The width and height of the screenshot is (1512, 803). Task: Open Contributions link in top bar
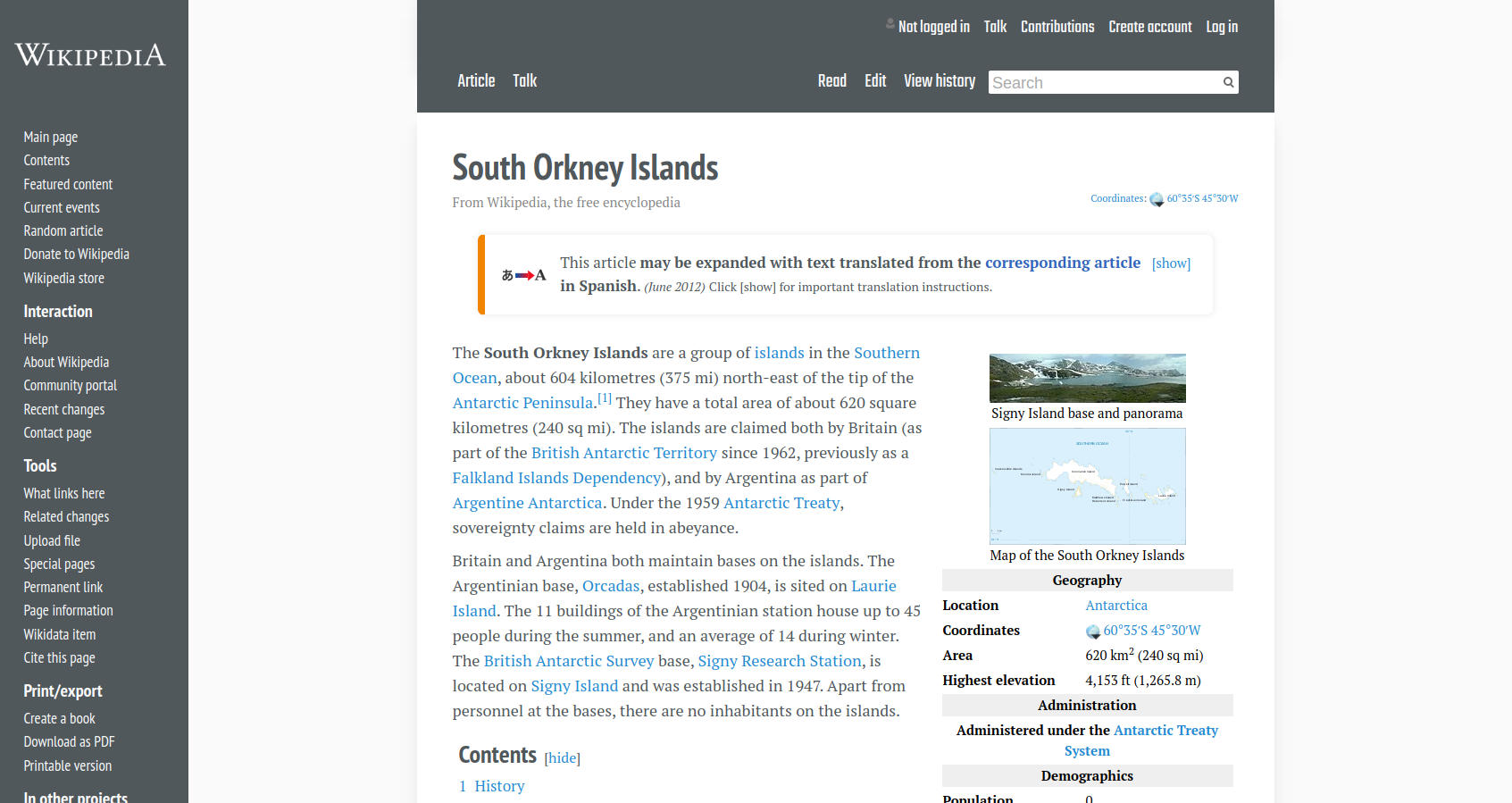(1057, 27)
